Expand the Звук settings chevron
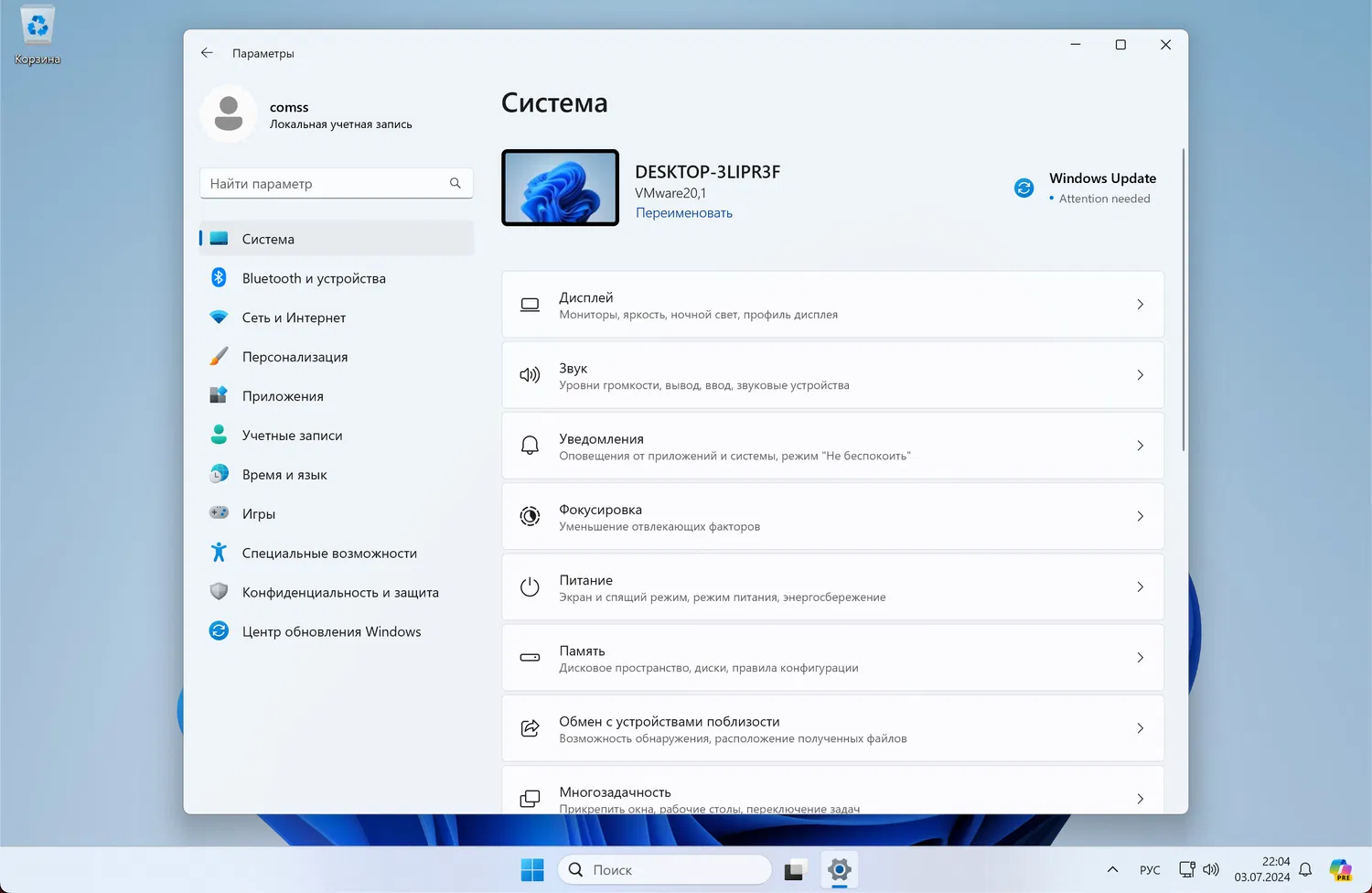1372x893 pixels. click(x=1140, y=375)
